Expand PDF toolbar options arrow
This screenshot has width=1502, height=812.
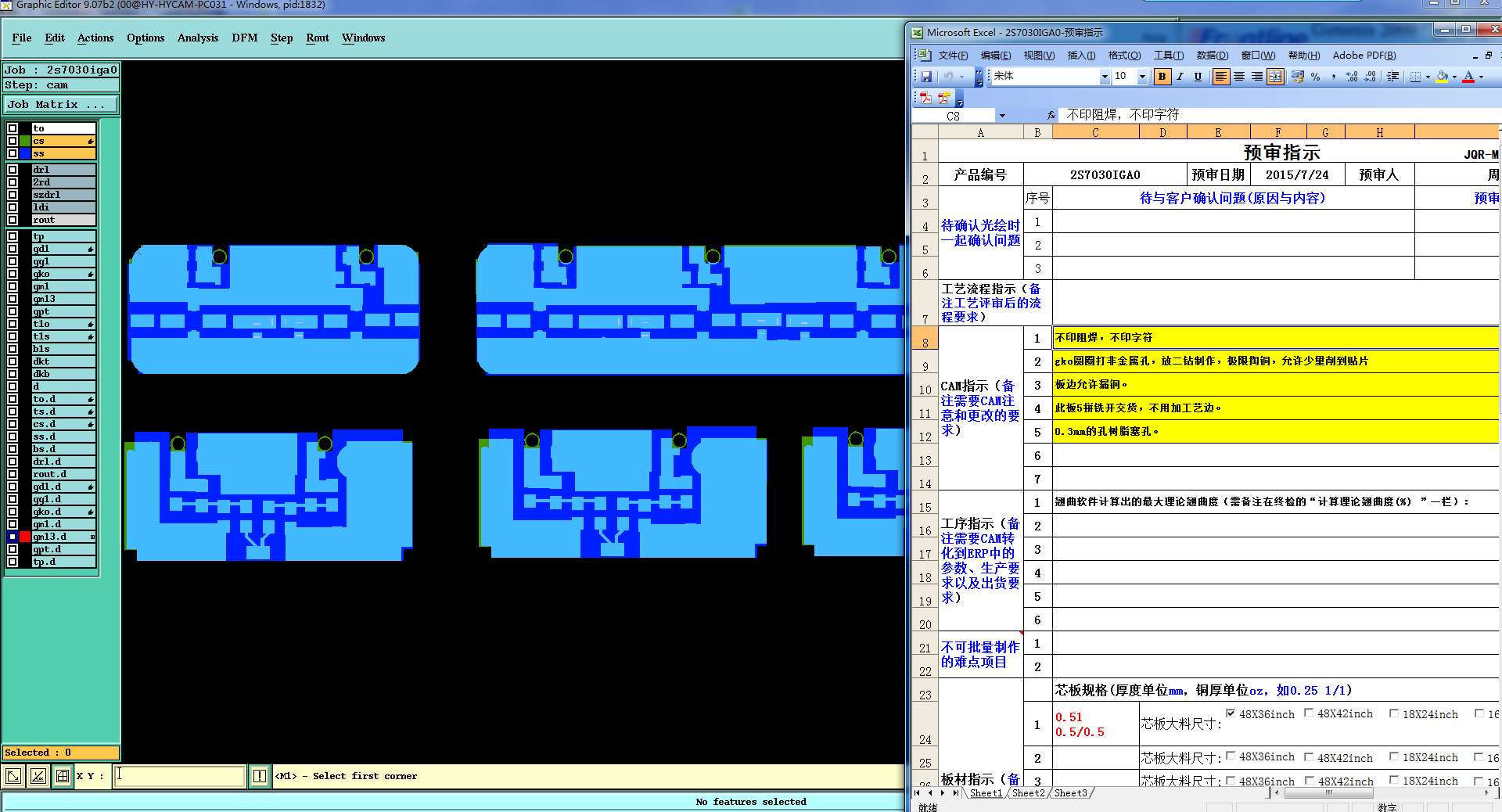click(960, 99)
